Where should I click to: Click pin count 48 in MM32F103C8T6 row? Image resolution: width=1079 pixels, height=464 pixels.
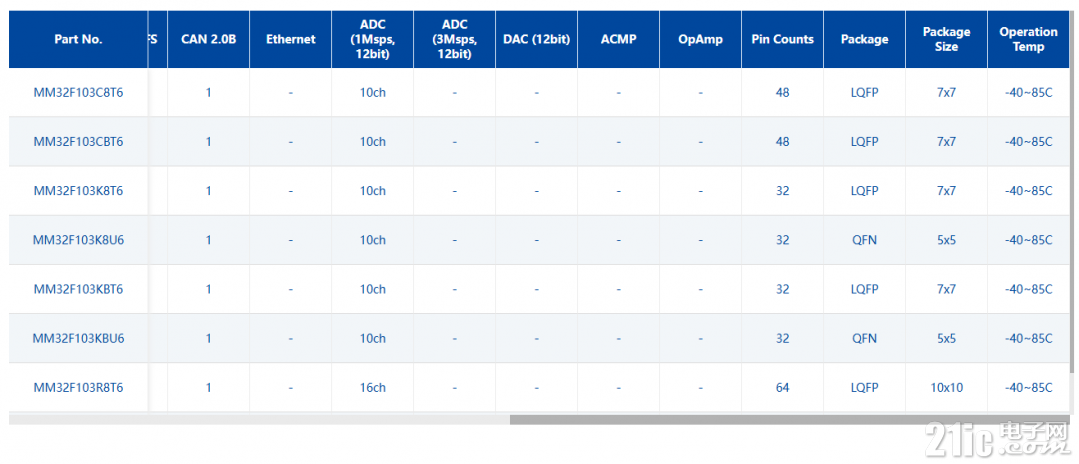782,92
